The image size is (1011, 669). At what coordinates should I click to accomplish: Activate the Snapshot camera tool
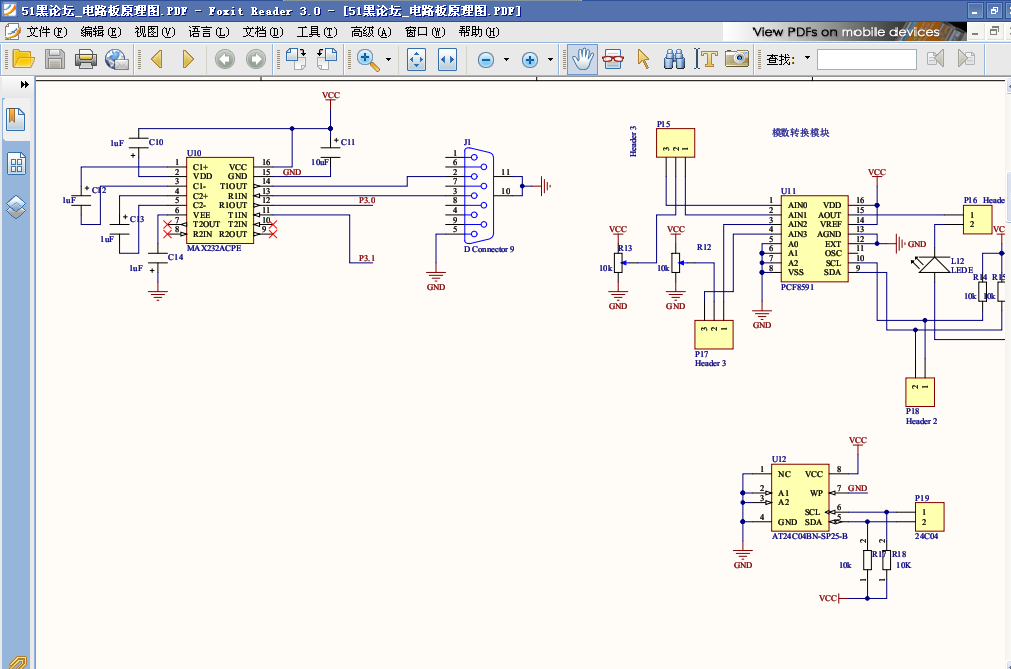coord(737,59)
